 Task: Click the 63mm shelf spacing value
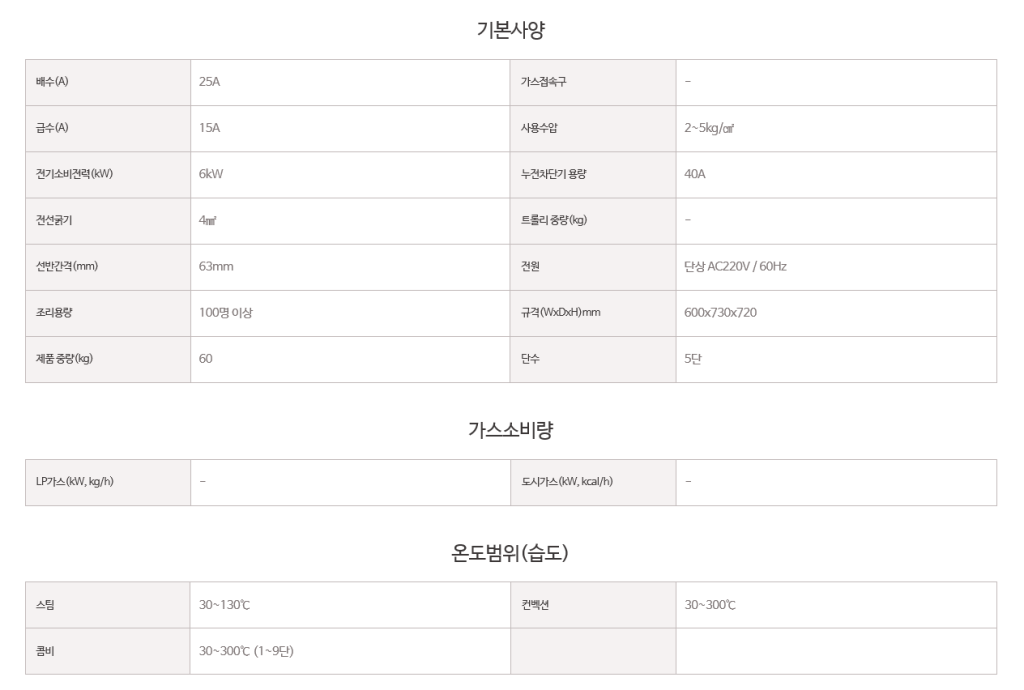coord(216,266)
